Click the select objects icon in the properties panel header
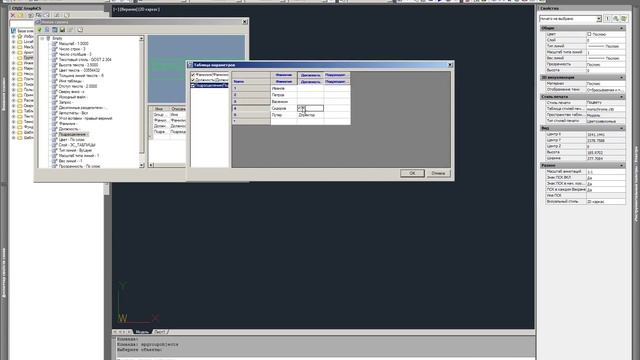The image size is (640, 360). pos(616,19)
